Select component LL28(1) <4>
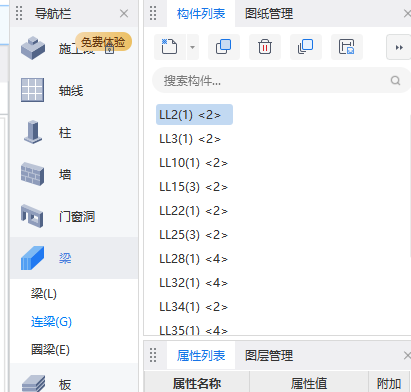The image size is (411, 392). tap(193, 259)
